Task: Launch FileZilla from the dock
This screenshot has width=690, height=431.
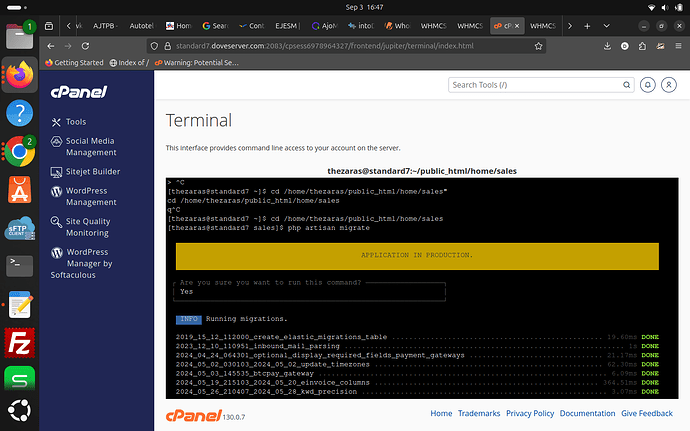Action: (x=19, y=343)
